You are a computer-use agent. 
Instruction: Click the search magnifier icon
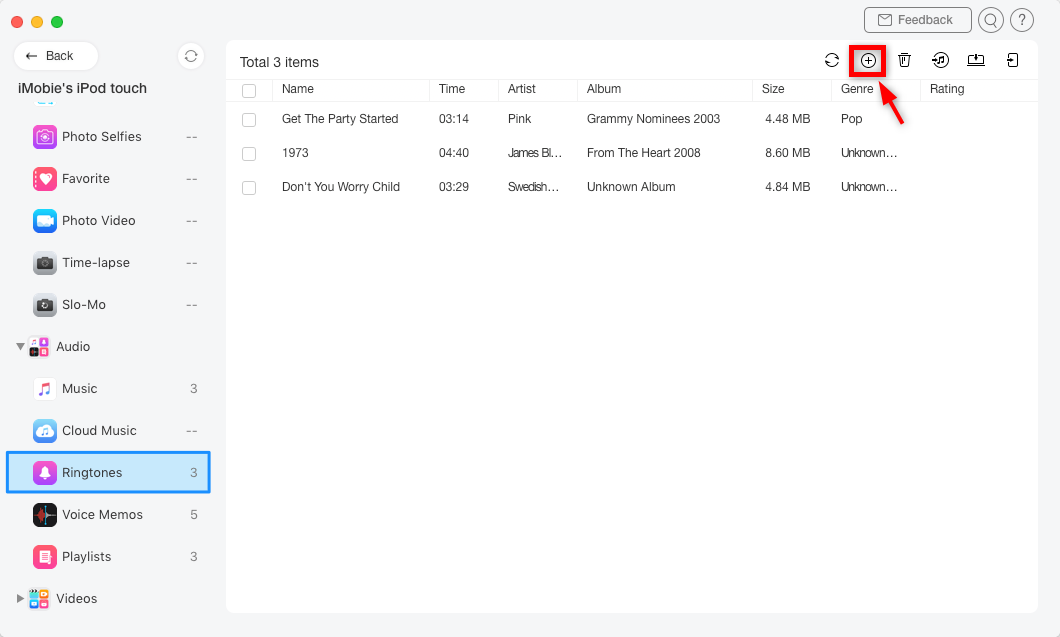[x=990, y=20]
